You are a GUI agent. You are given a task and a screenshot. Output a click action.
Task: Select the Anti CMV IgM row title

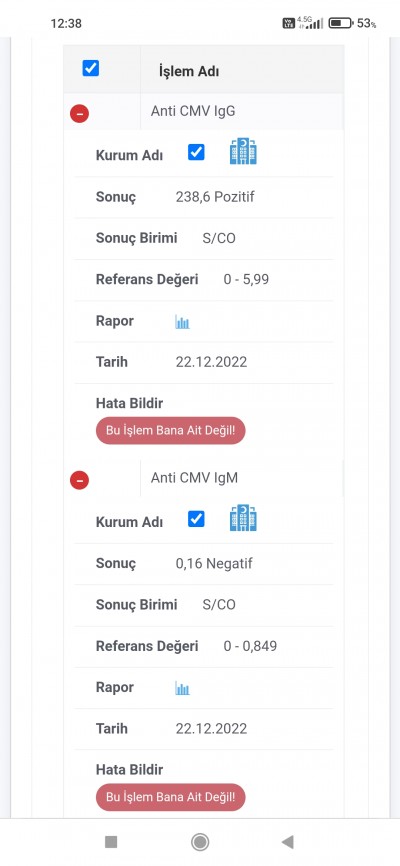click(x=194, y=478)
